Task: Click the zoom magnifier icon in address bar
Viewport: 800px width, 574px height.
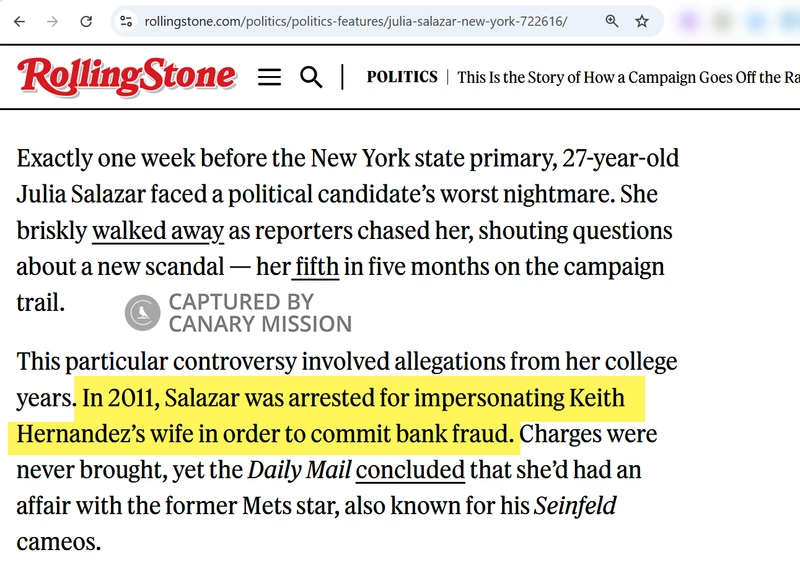Action: tap(612, 21)
